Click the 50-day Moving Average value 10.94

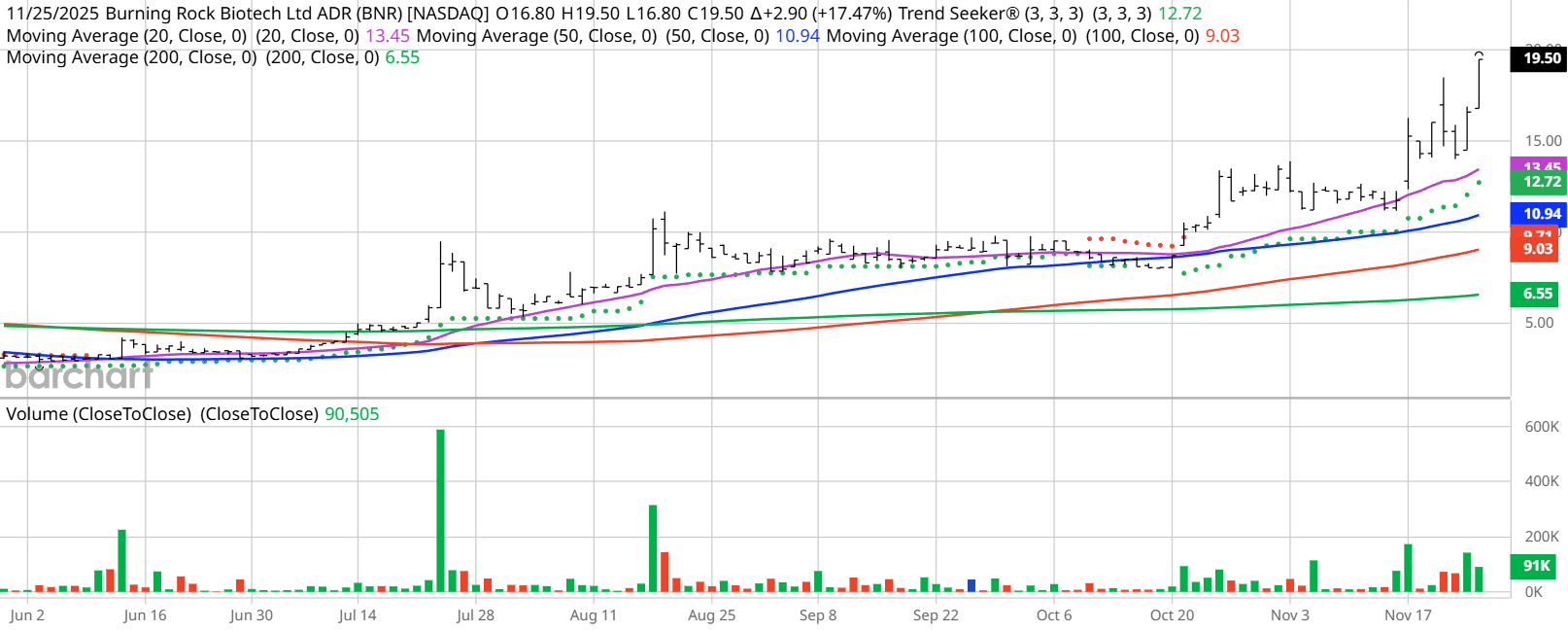coord(798,36)
